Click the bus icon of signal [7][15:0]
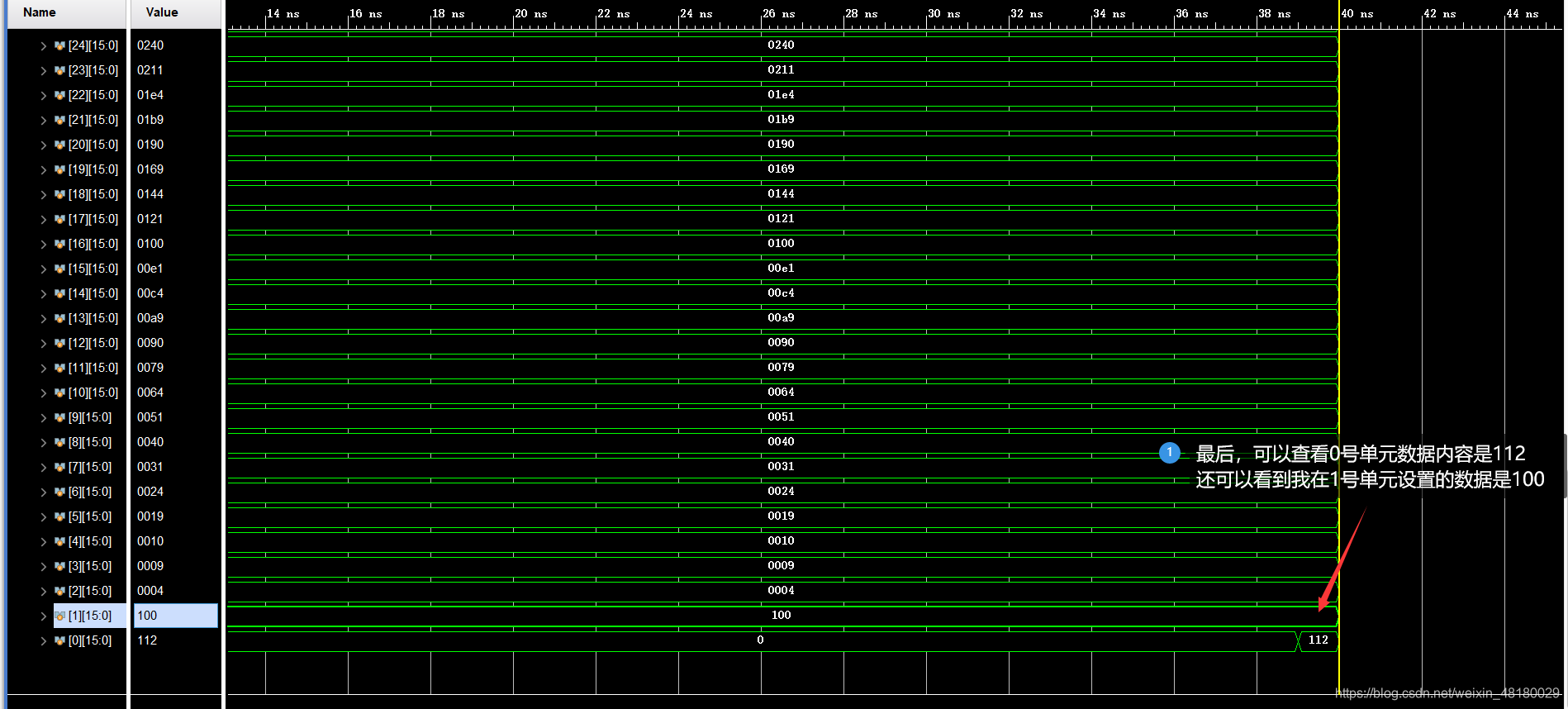The width and height of the screenshot is (1568, 709). click(59, 468)
